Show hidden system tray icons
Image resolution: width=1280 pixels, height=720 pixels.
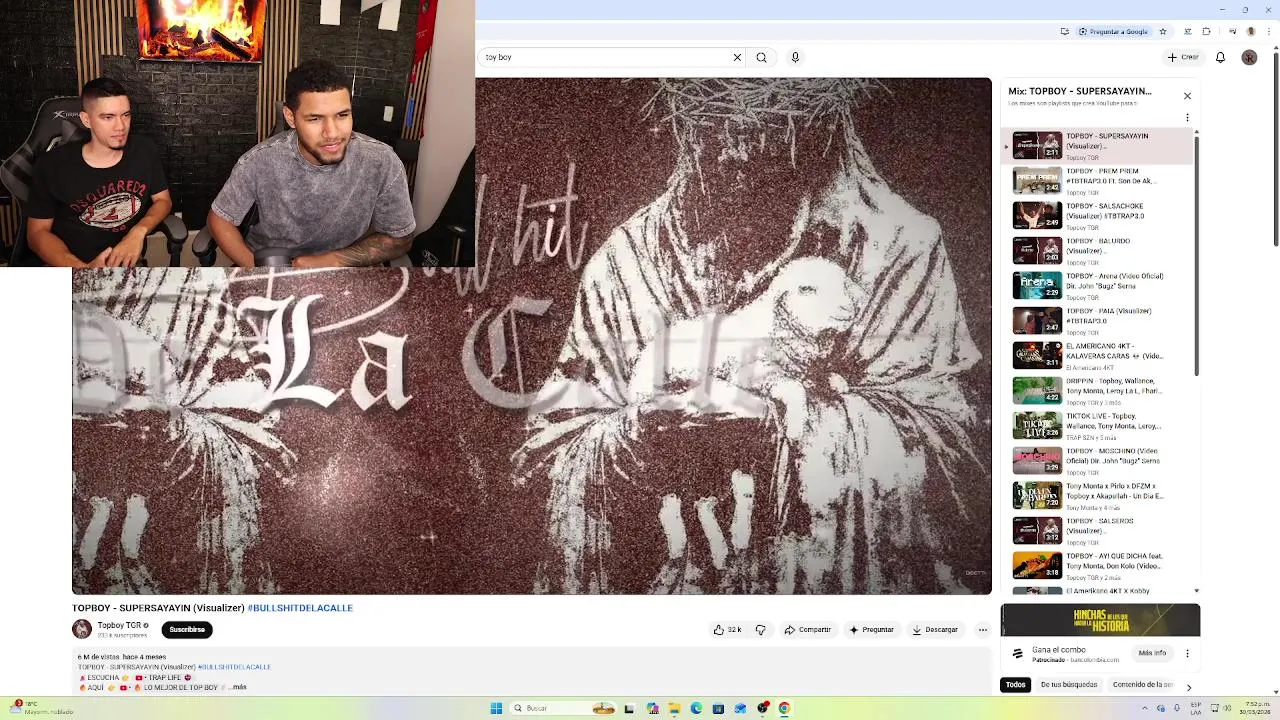[1145, 708]
